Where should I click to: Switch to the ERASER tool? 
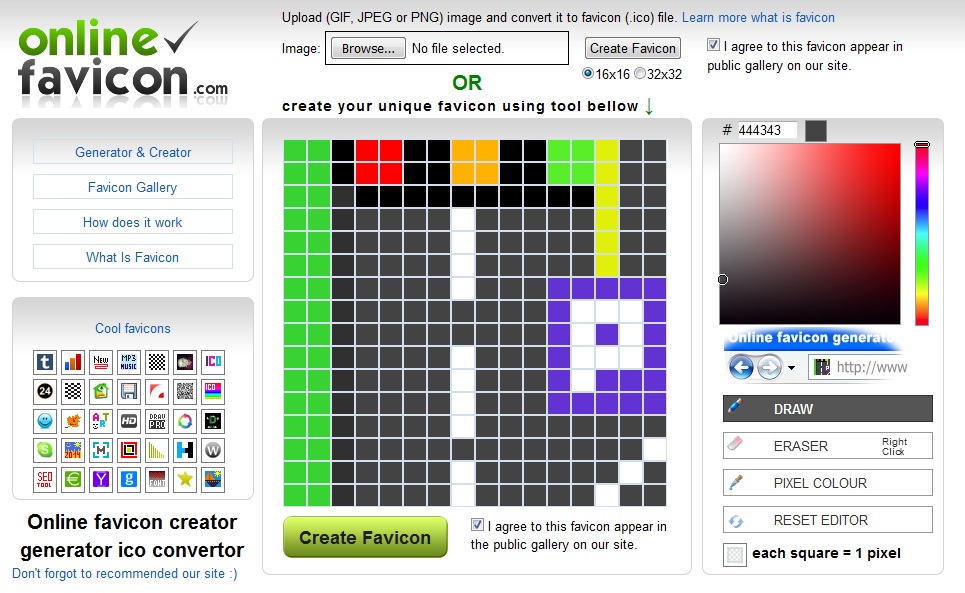[827, 445]
